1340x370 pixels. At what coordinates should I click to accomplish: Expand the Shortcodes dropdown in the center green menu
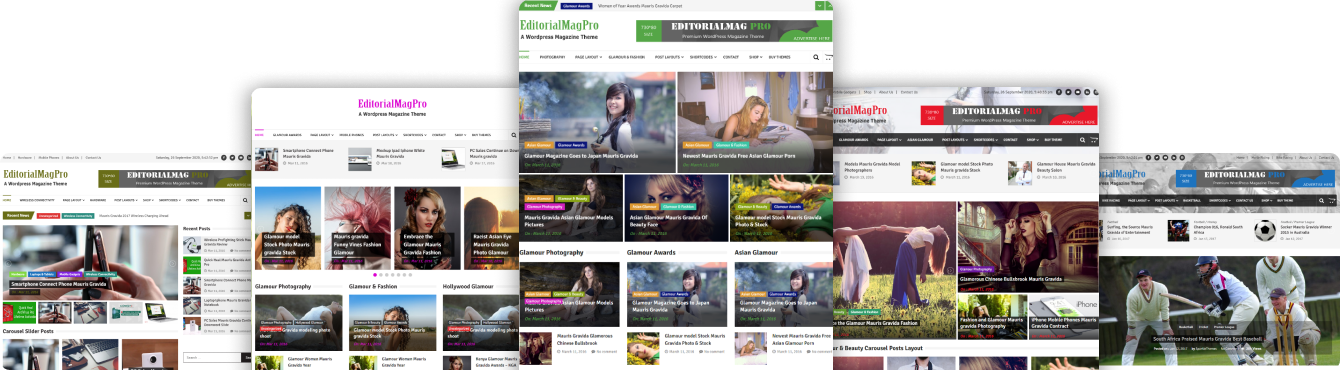tap(703, 57)
